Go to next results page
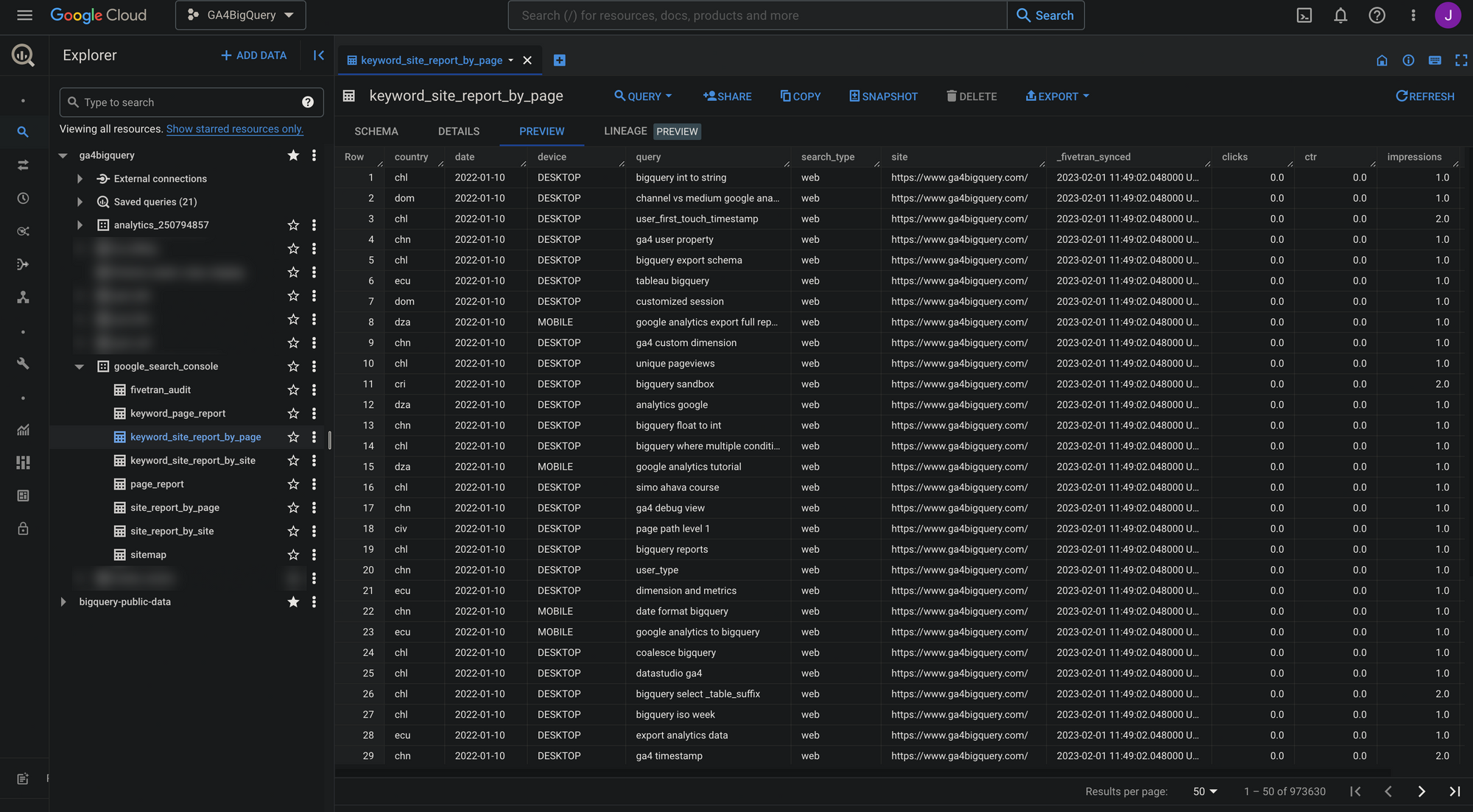 [x=1421, y=791]
